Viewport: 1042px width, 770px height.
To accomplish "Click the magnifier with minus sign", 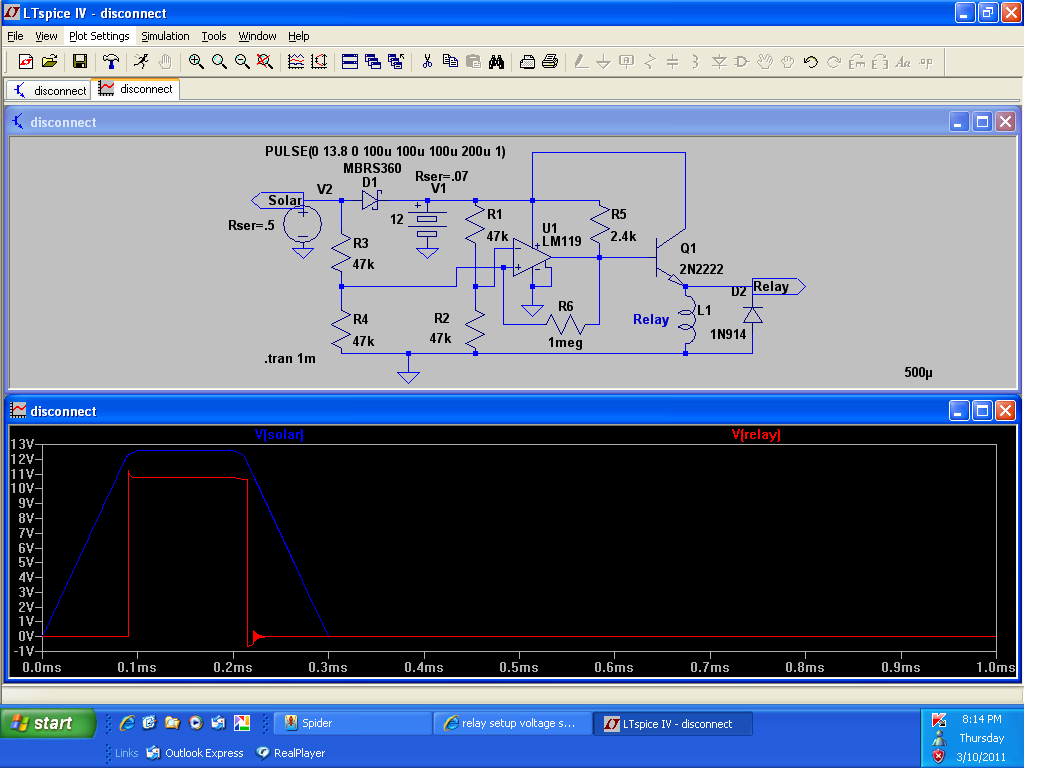I will [242, 62].
